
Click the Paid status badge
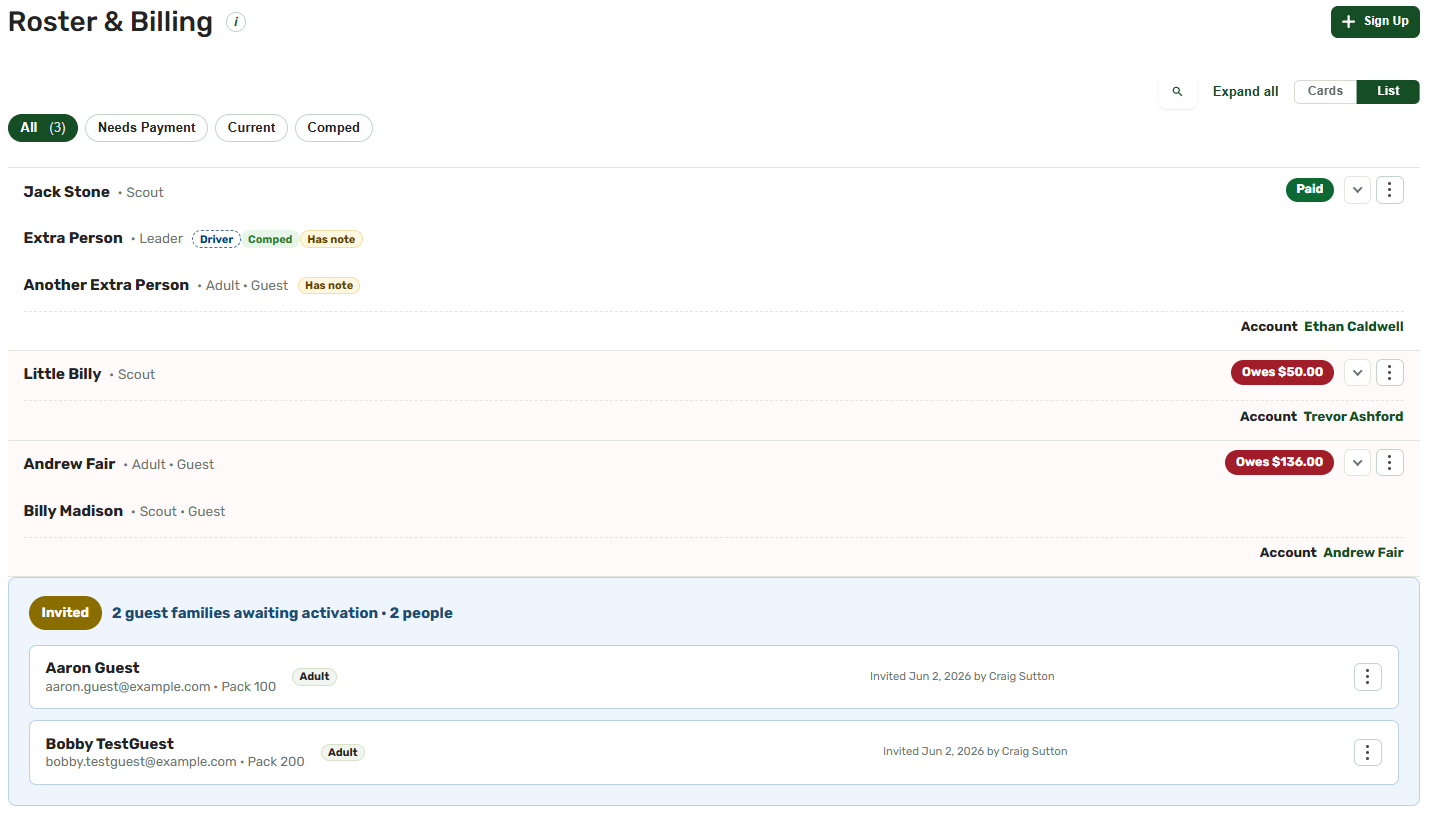[x=1309, y=189]
